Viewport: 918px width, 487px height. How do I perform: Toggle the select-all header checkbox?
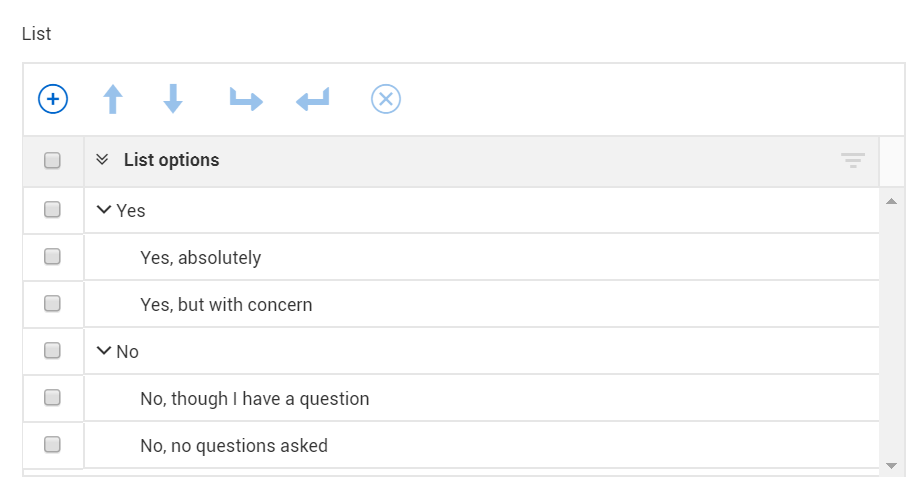click(53, 160)
